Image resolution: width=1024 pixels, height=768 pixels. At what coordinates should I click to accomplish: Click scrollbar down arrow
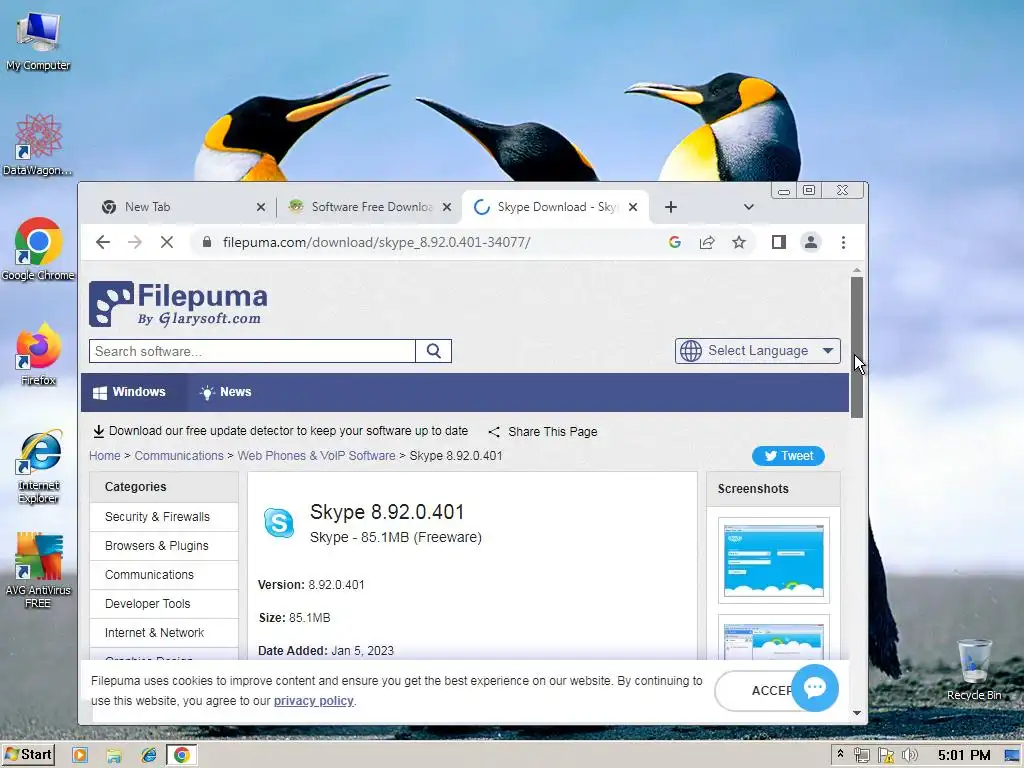(857, 713)
